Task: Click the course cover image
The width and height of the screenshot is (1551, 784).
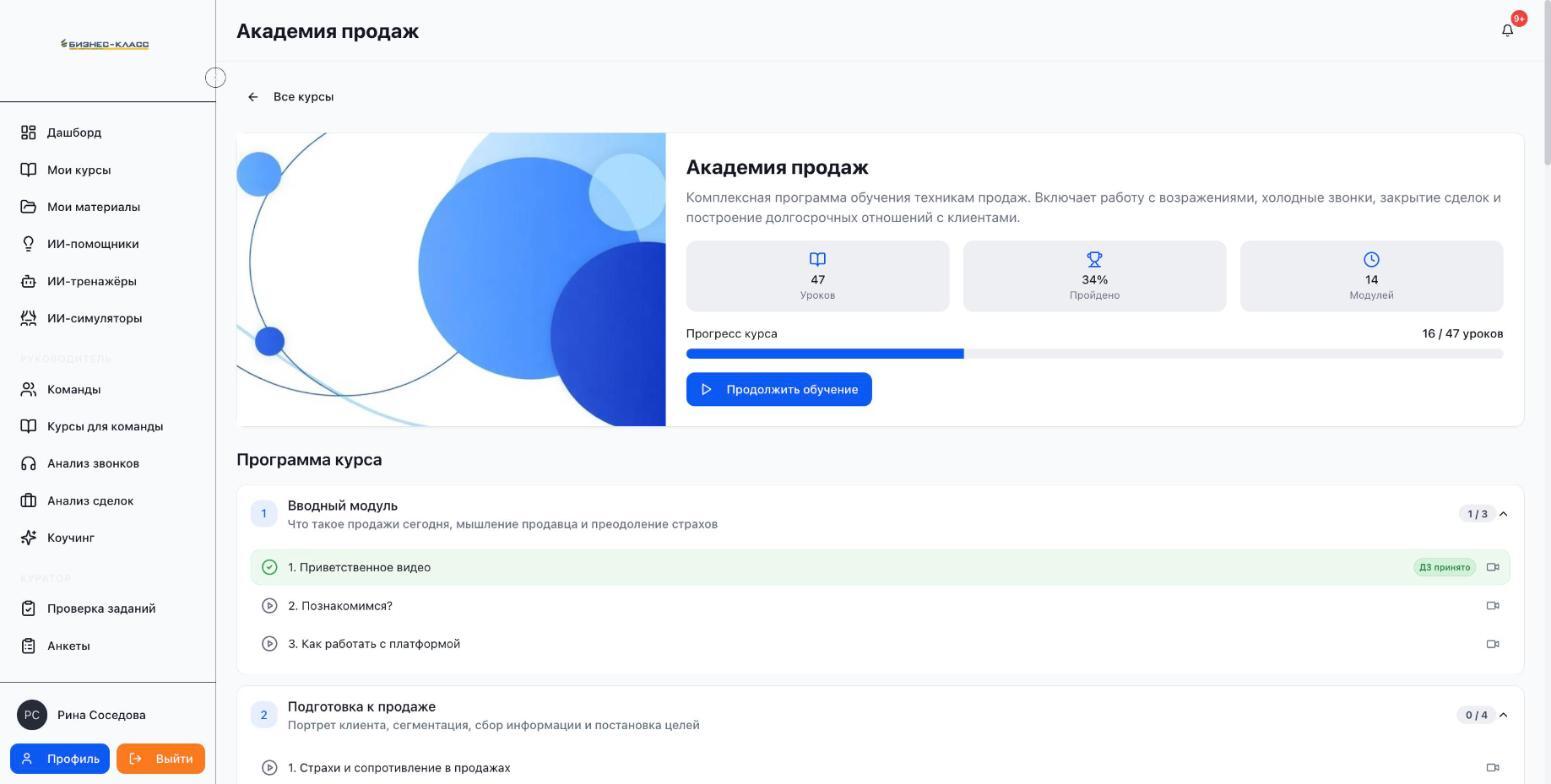Action: point(451,279)
